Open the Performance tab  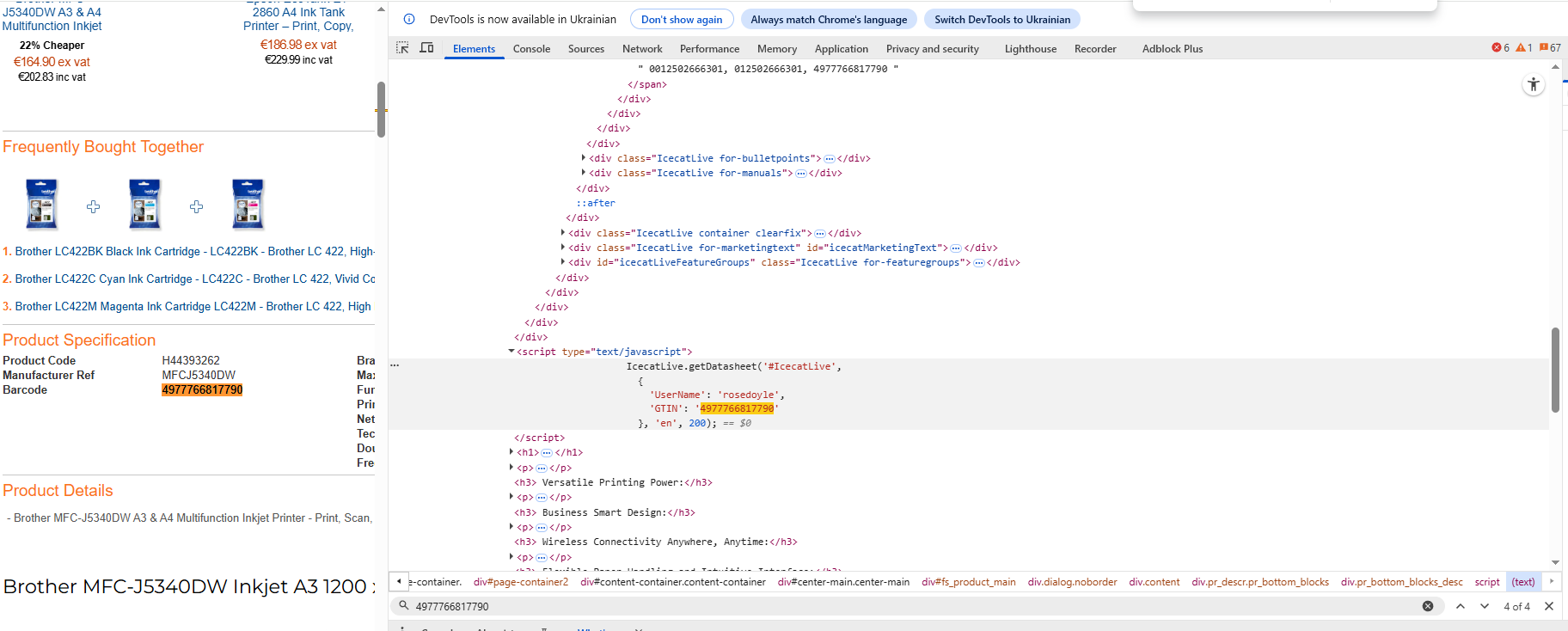[709, 49]
